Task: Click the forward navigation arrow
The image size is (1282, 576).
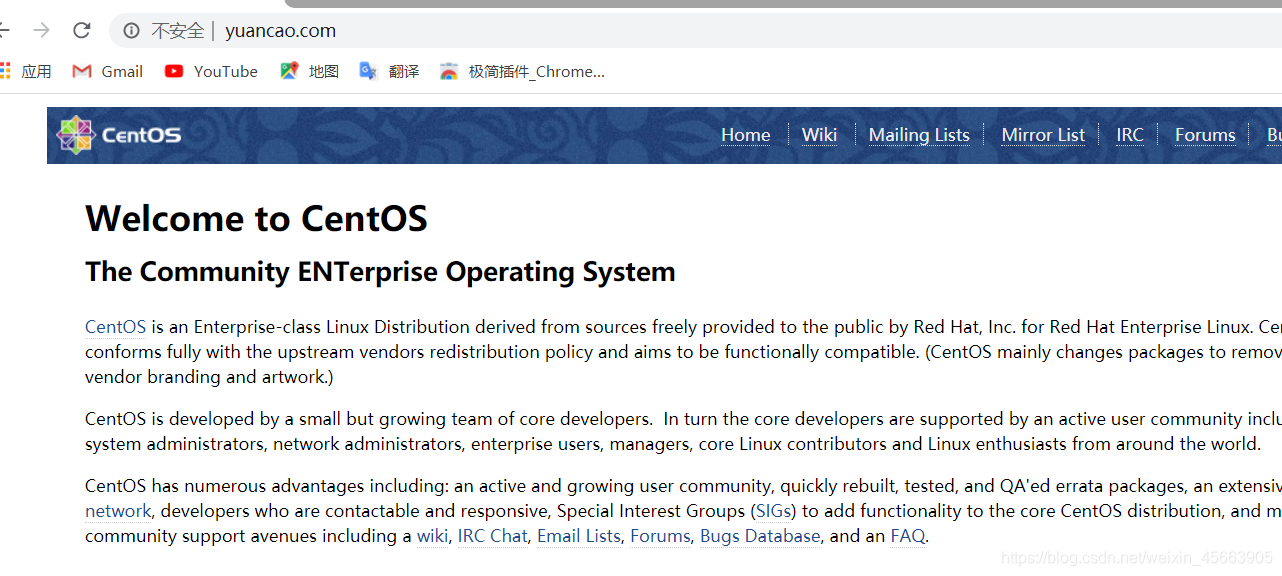Action: click(41, 31)
